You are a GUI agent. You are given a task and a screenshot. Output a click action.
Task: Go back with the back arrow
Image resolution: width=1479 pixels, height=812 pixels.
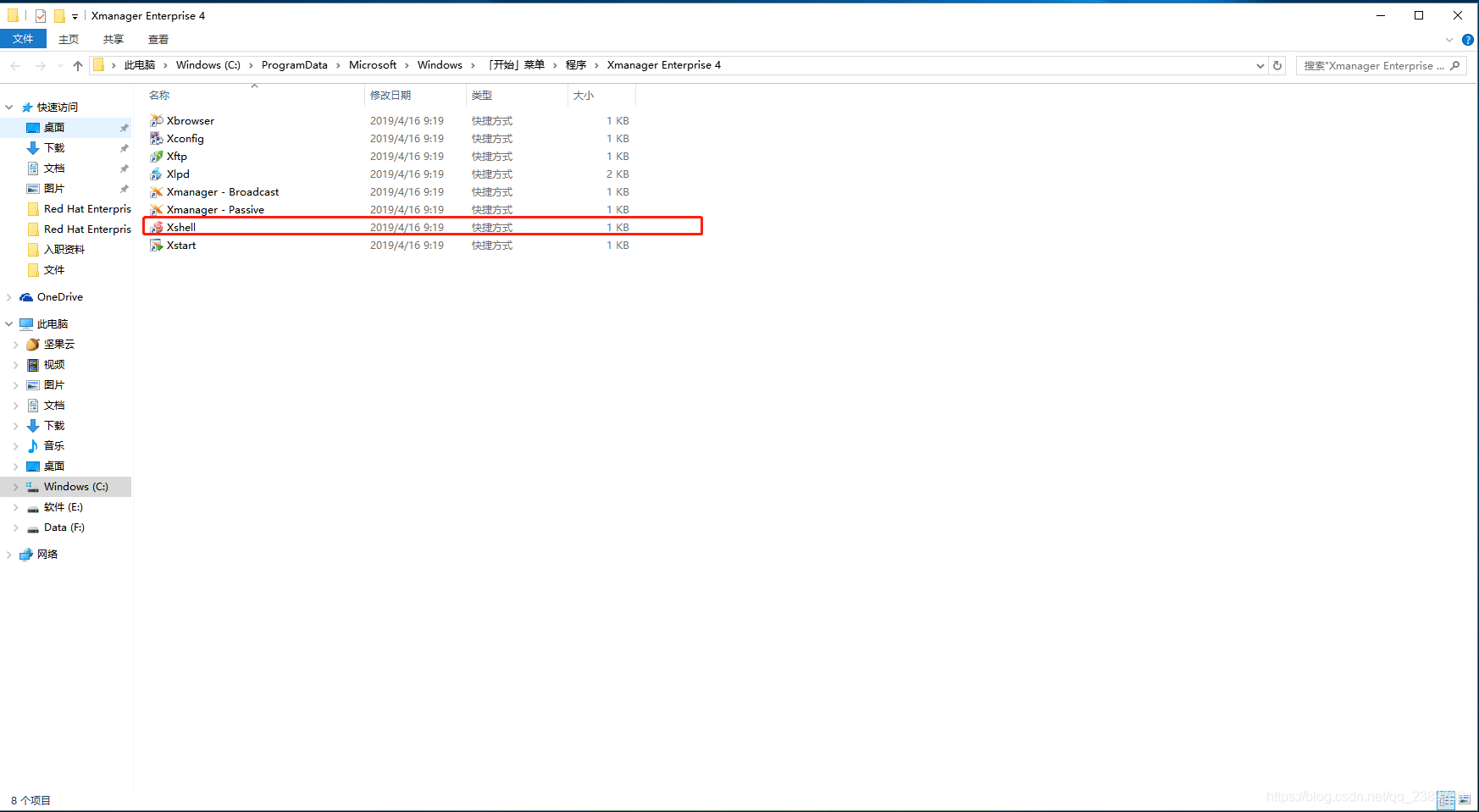click(15, 65)
